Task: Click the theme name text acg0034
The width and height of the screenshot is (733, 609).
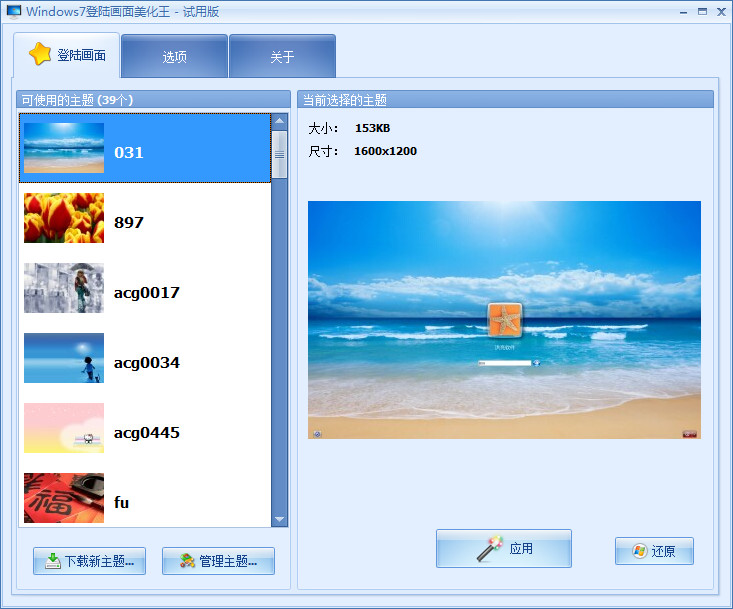Action: click(x=147, y=363)
